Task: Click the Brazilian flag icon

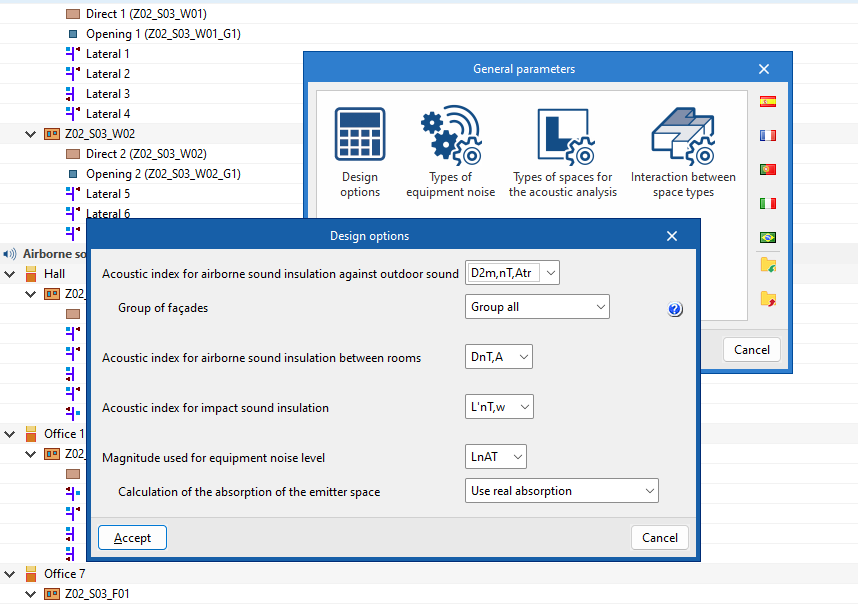Action: 768,237
